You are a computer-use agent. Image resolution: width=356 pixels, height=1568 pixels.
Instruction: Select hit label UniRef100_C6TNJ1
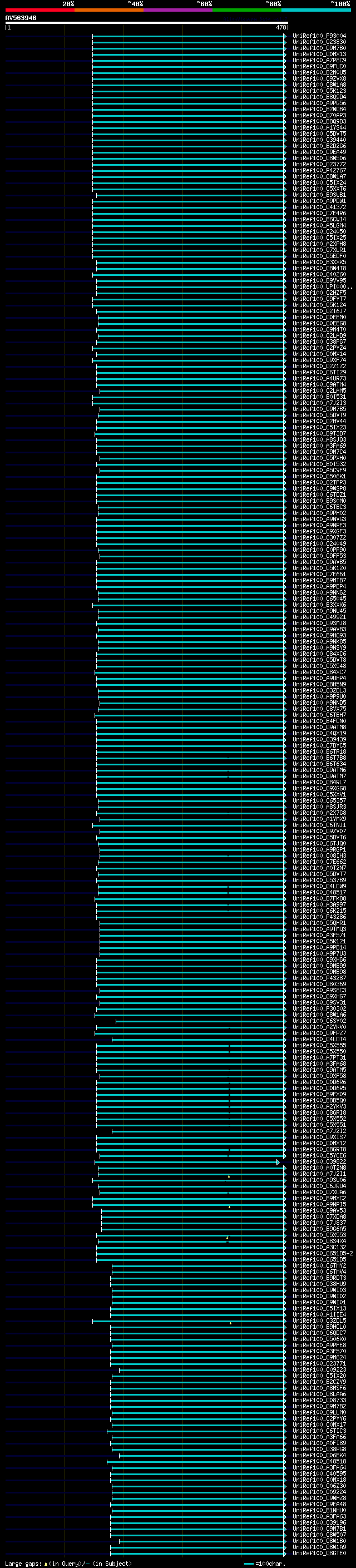tap(319, 825)
